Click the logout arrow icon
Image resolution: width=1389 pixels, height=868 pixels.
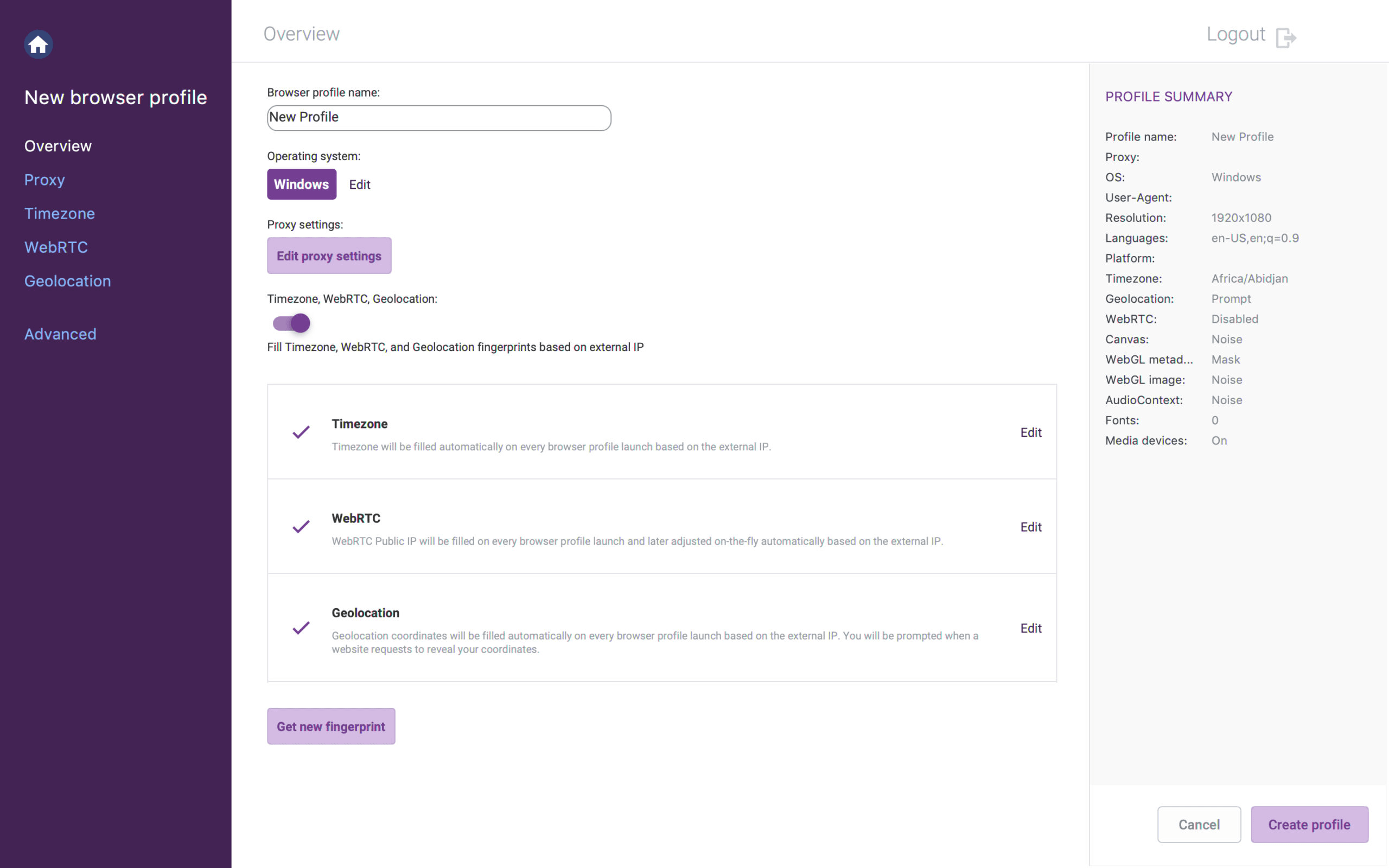[x=1286, y=38]
